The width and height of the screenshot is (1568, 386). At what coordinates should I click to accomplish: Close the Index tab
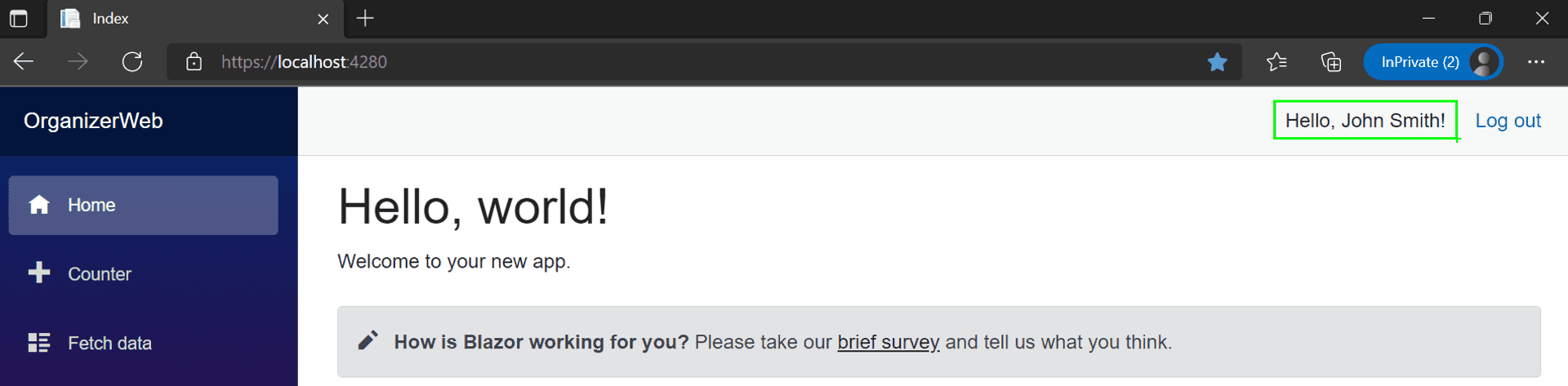pos(323,19)
